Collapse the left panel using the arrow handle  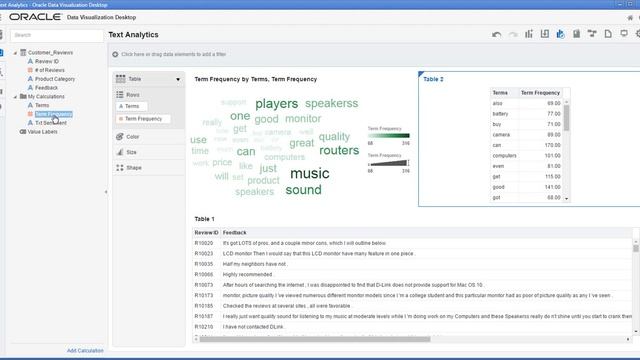point(106,192)
